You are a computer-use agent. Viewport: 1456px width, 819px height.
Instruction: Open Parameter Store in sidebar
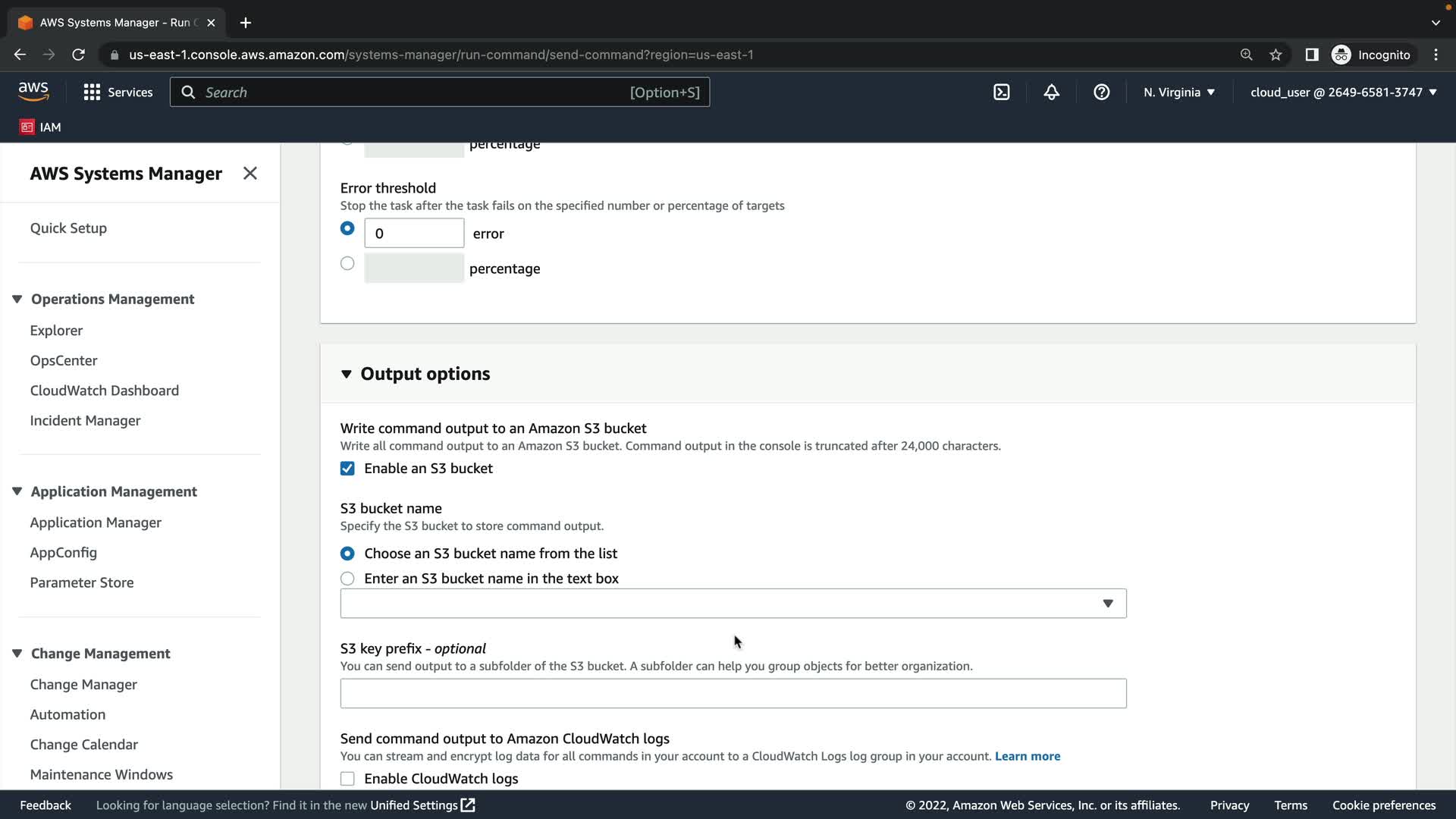click(x=82, y=582)
